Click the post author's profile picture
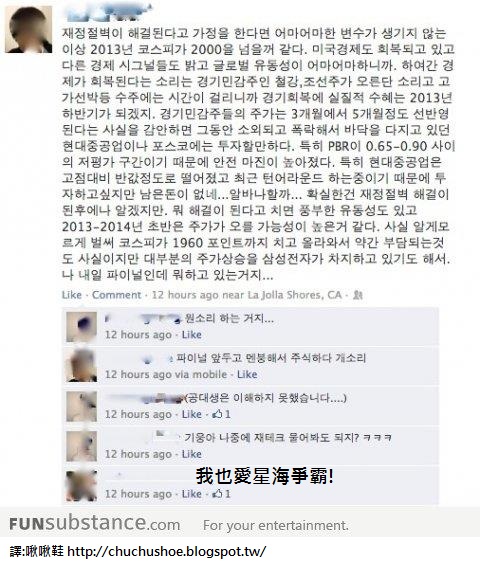The height and width of the screenshot is (562, 480). pyautogui.click(x=28, y=29)
